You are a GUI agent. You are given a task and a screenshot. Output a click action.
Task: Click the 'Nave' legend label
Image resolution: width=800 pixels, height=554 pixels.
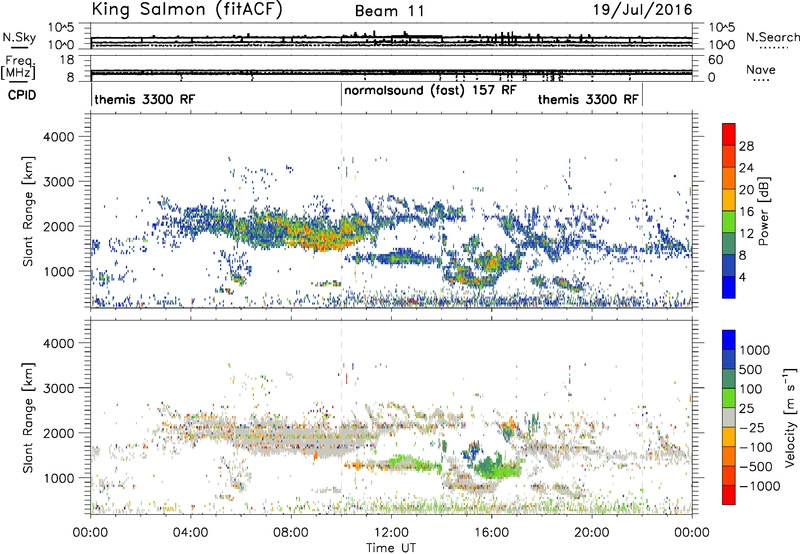pyautogui.click(x=761, y=70)
